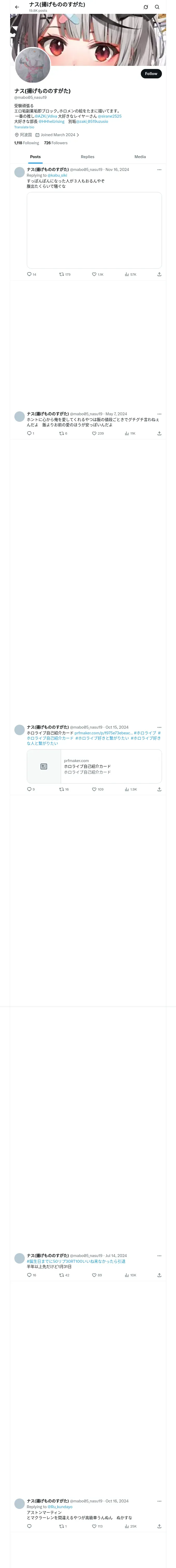Open the profile avatar picture
Screen dimensions: 176x1568
(33, 65)
